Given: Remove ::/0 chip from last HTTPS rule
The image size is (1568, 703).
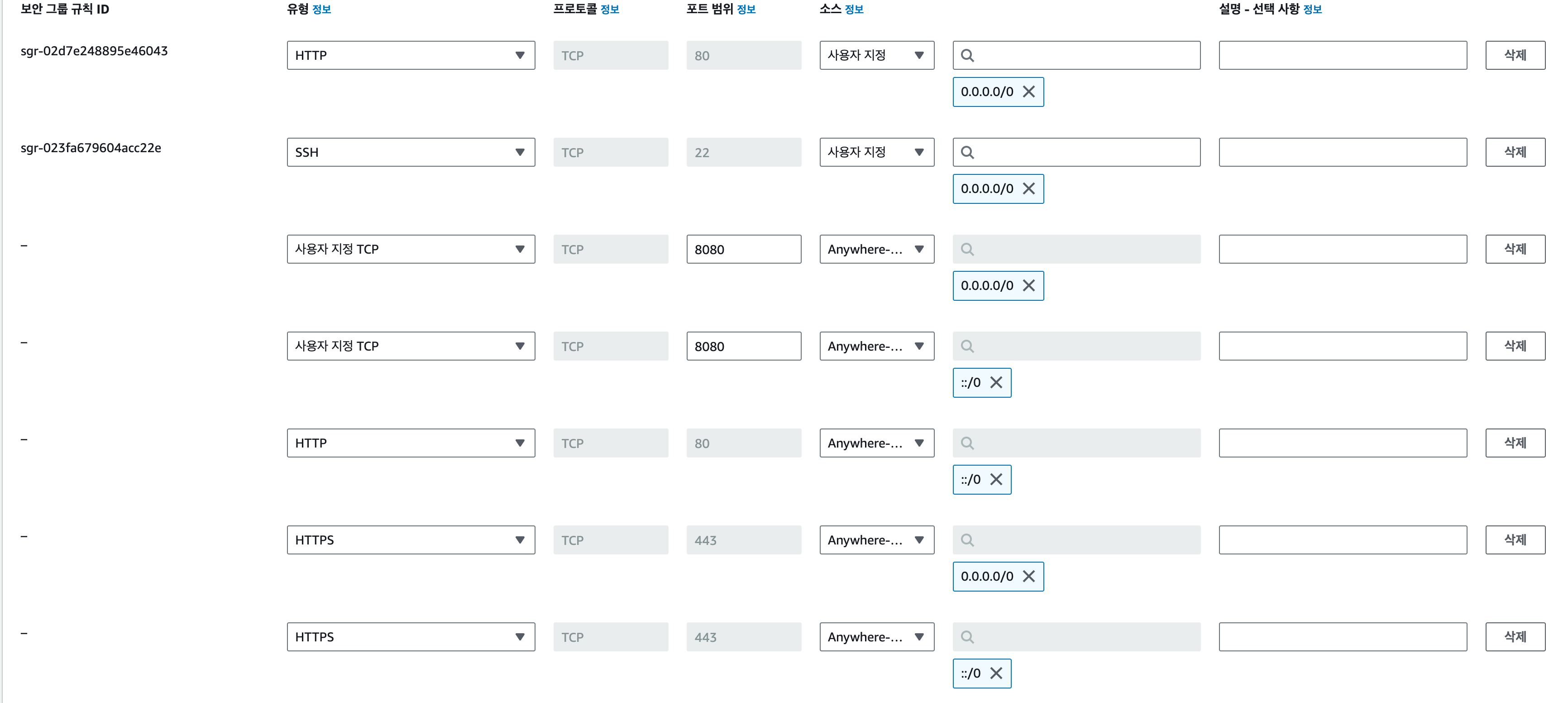Looking at the screenshot, I should pyautogui.click(x=996, y=673).
